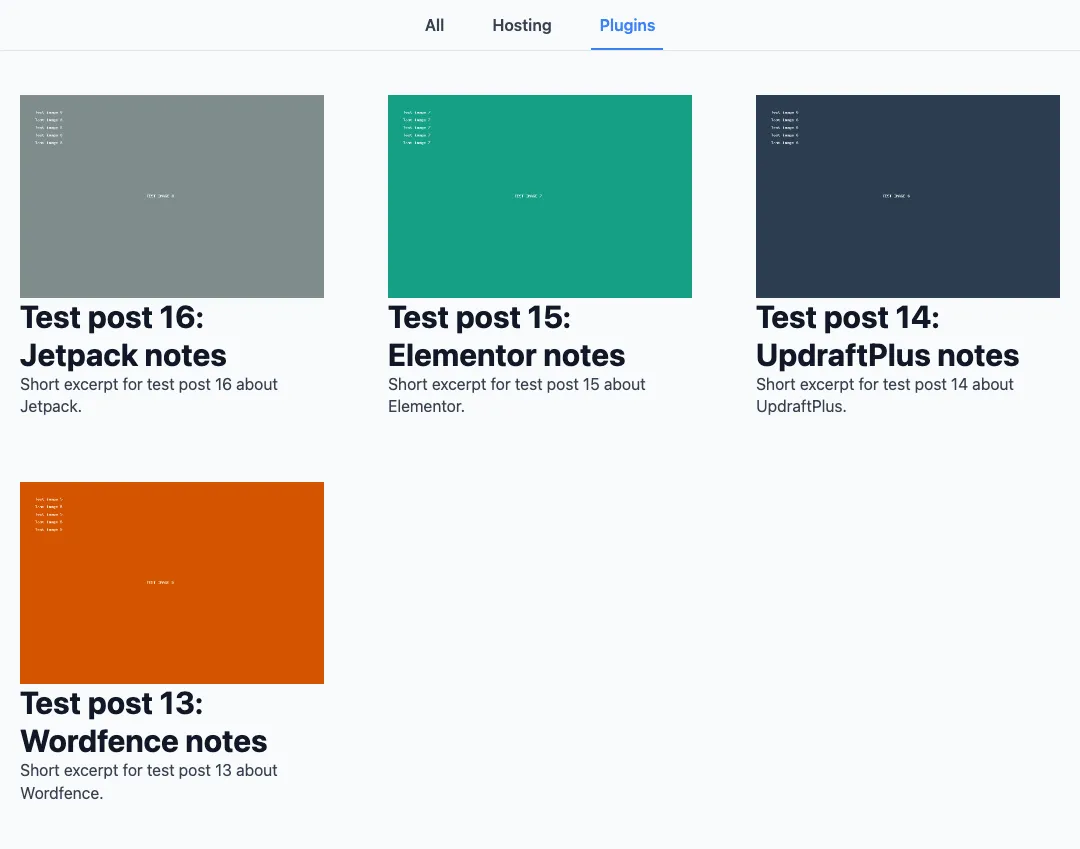This screenshot has height=849, width=1080.
Task: Click the excerpt for test post 13 about Wordfence
Action: (149, 782)
